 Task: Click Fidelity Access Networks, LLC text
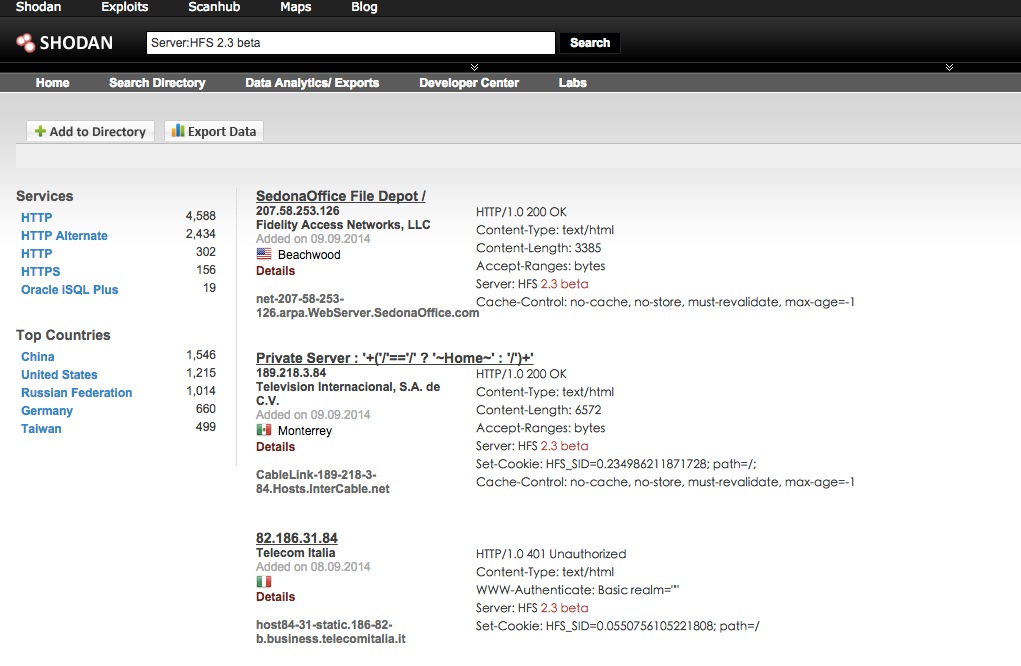coord(343,225)
